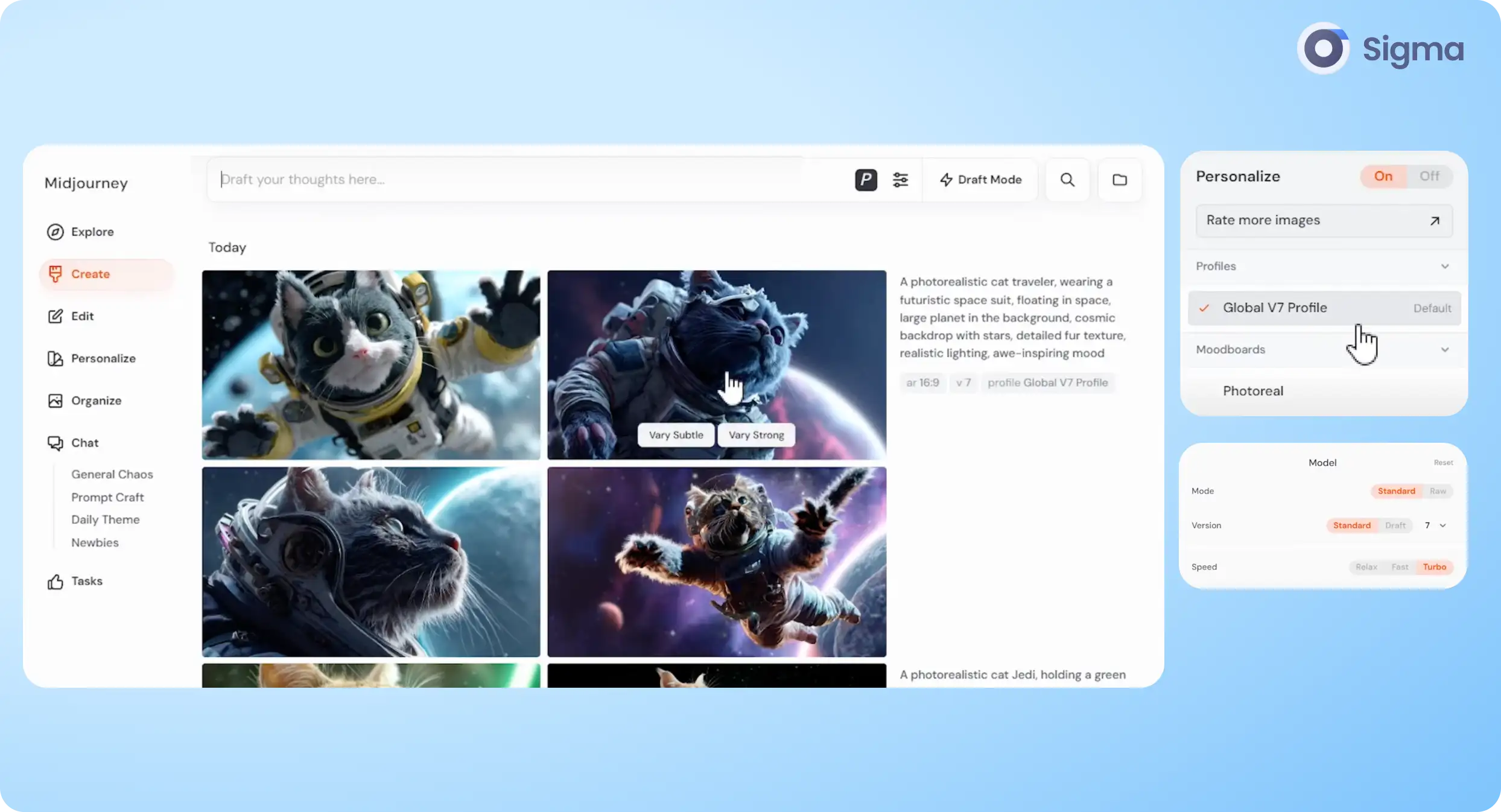Click the search magnifier icon
The image size is (1501, 812).
(x=1067, y=180)
